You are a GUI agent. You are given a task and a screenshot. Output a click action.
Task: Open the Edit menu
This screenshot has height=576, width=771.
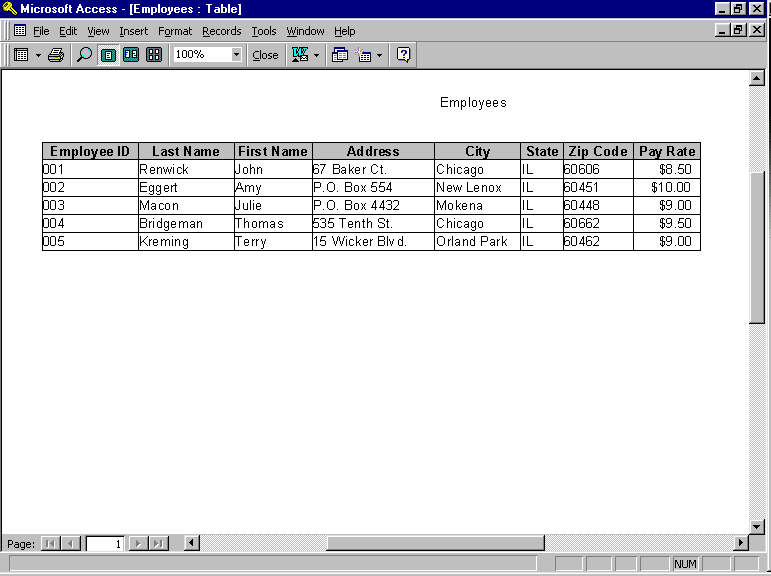tap(68, 31)
